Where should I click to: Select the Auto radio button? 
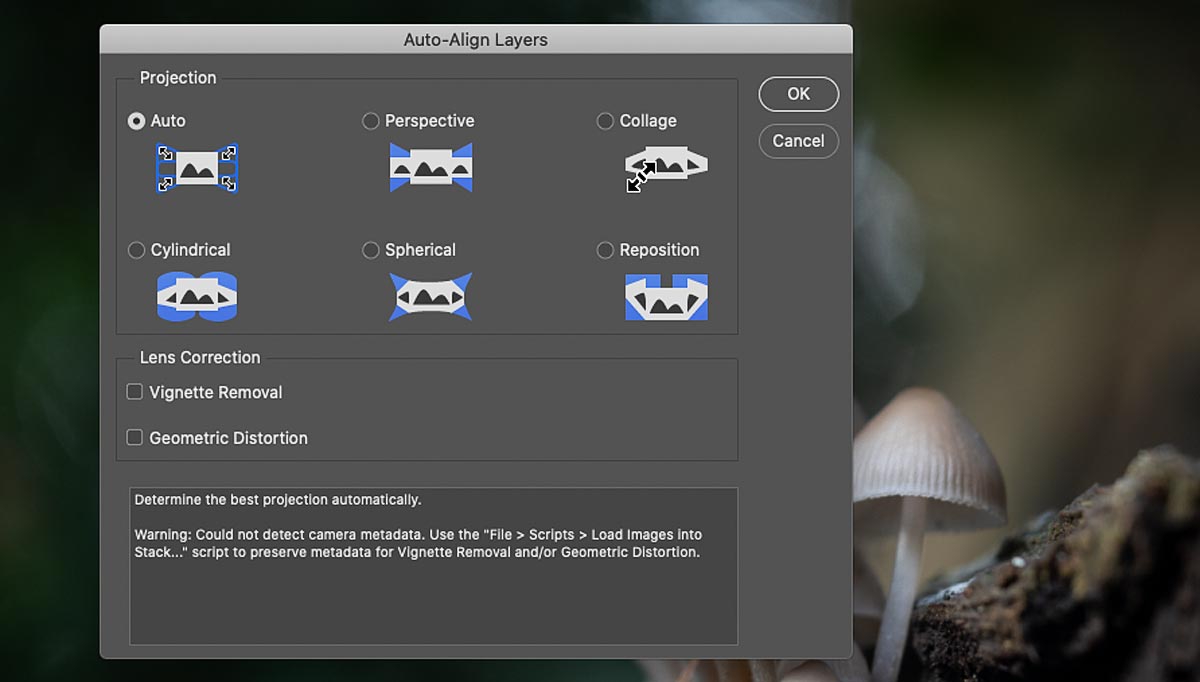[x=137, y=121]
